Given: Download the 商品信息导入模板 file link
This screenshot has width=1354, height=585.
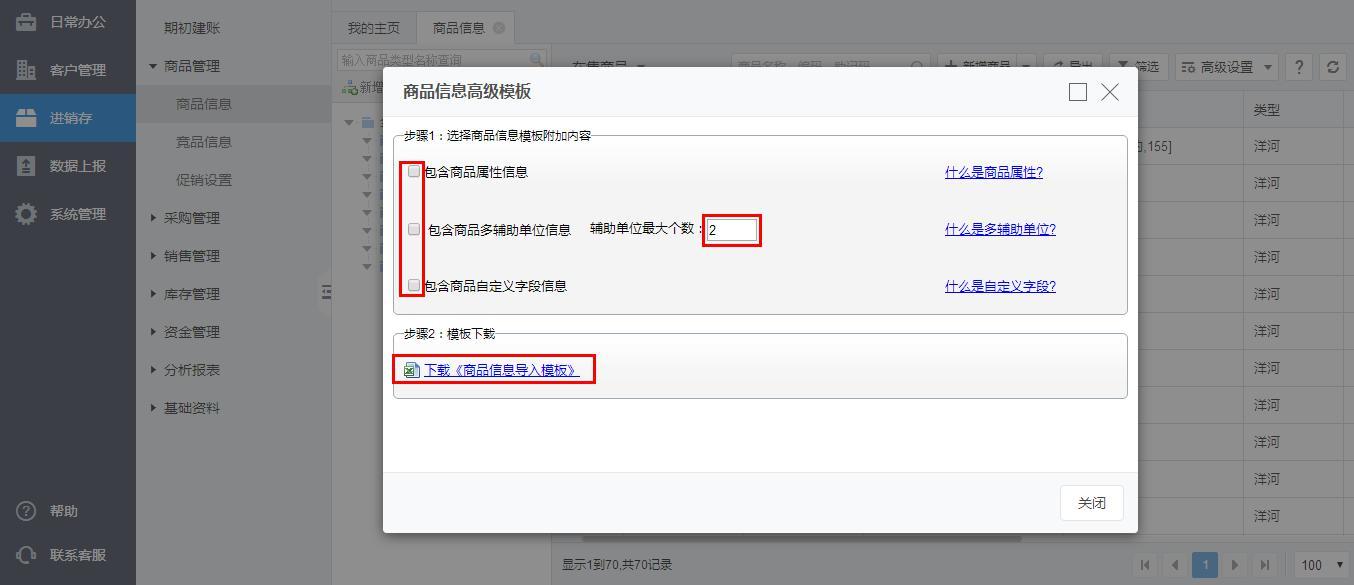Looking at the screenshot, I should pyautogui.click(x=501, y=370).
